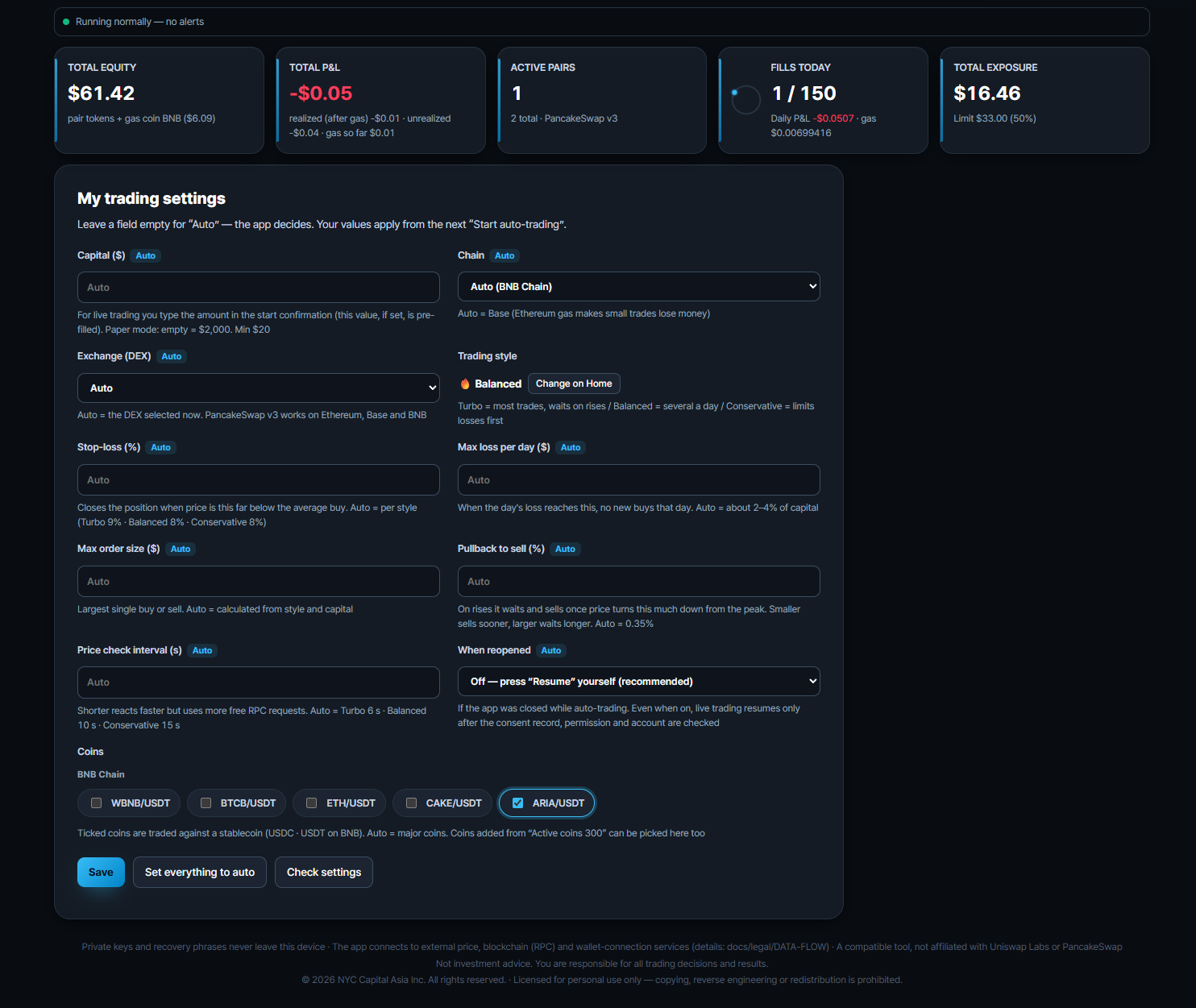
Task: Click the Auto badge next to Pullback to sell
Action: [x=566, y=549]
